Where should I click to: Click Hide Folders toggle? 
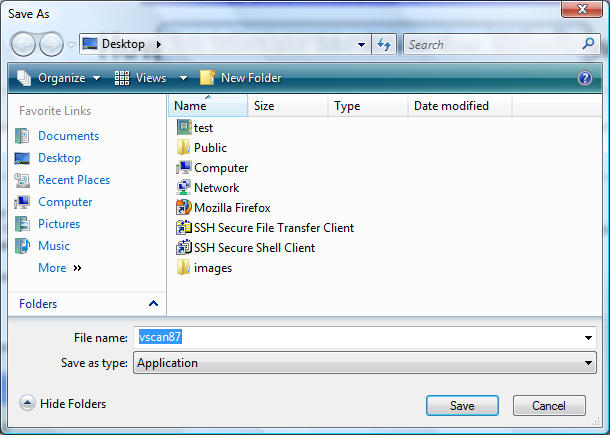click(x=63, y=404)
